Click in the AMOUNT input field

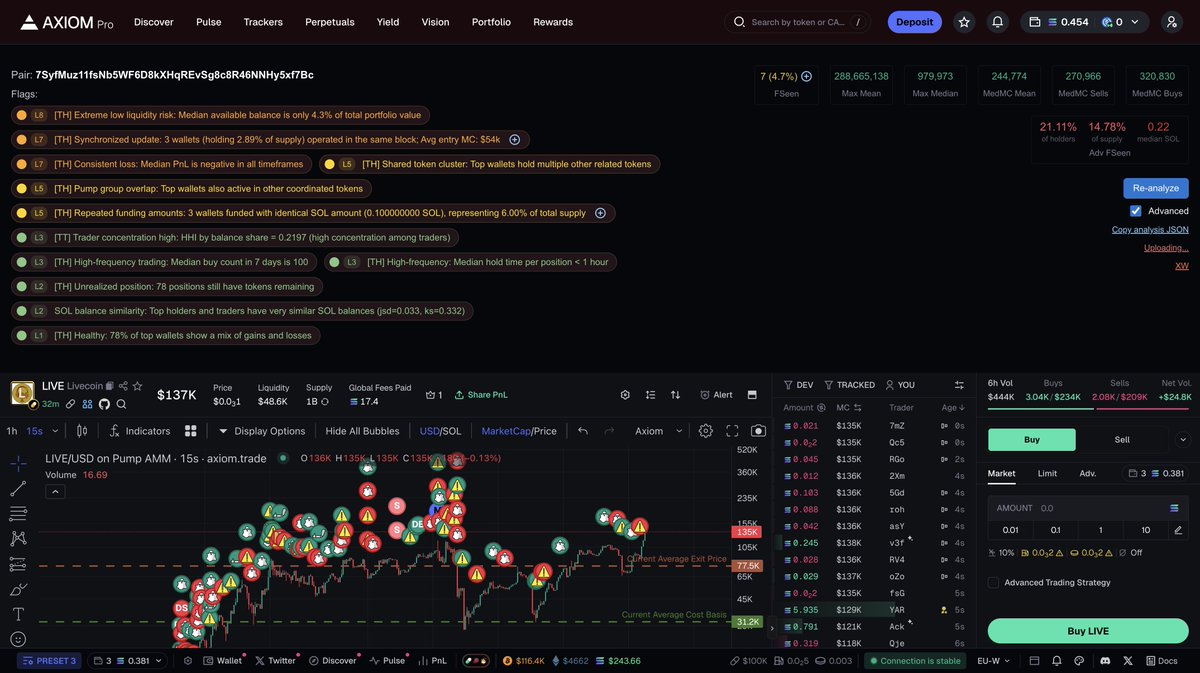click(x=1088, y=508)
